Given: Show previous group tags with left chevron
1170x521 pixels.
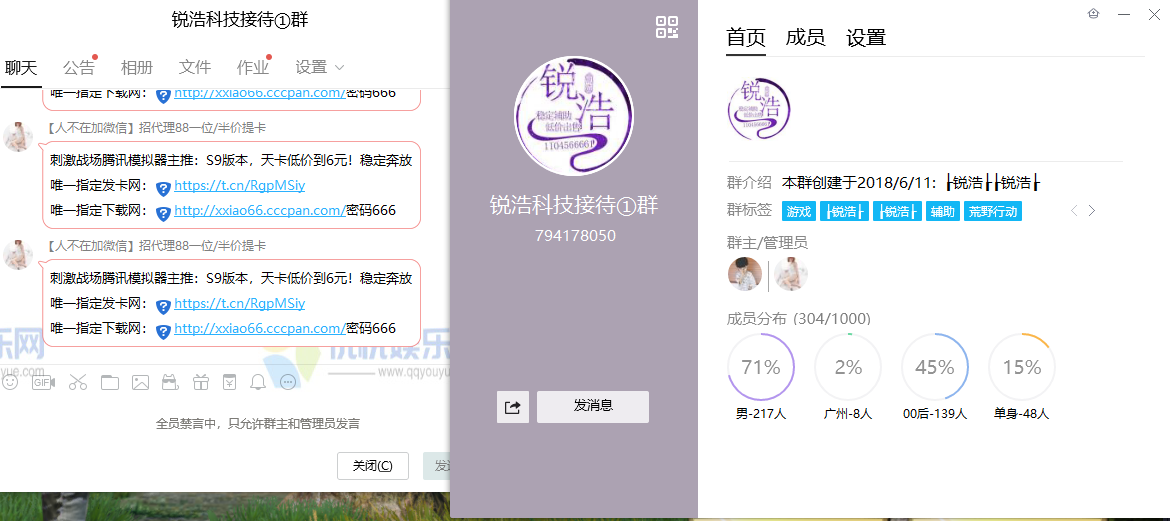Looking at the screenshot, I should coord(1074,211).
